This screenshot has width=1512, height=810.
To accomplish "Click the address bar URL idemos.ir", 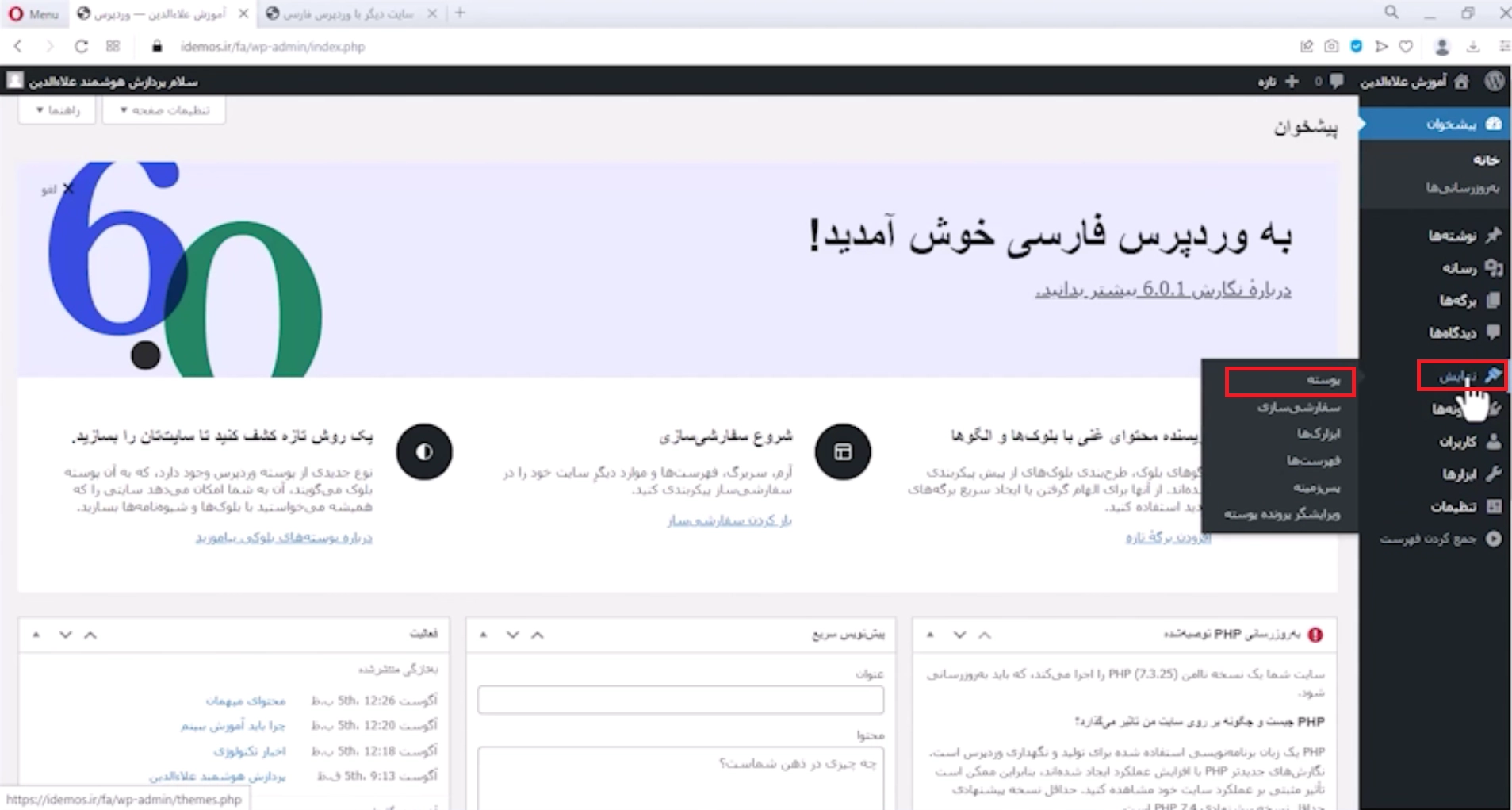I will coord(272,47).
